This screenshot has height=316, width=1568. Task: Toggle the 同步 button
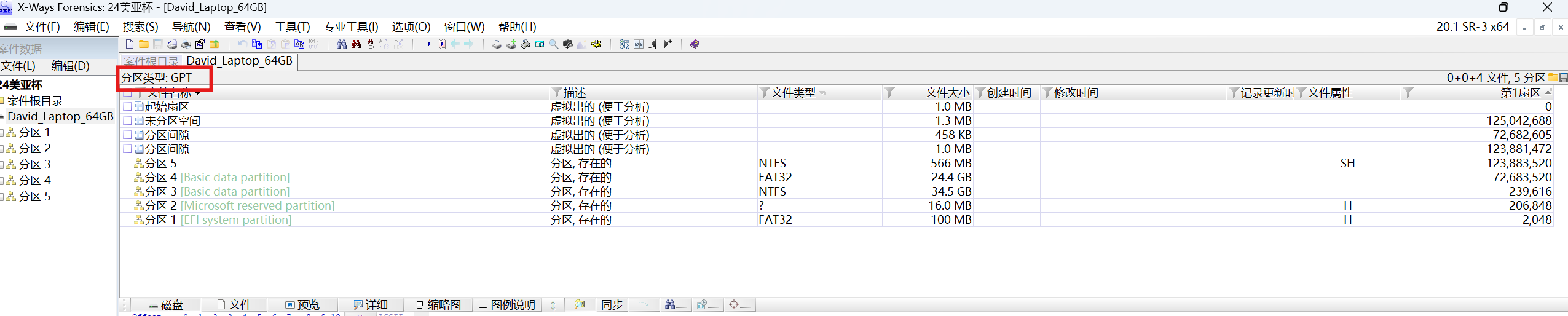point(612,304)
